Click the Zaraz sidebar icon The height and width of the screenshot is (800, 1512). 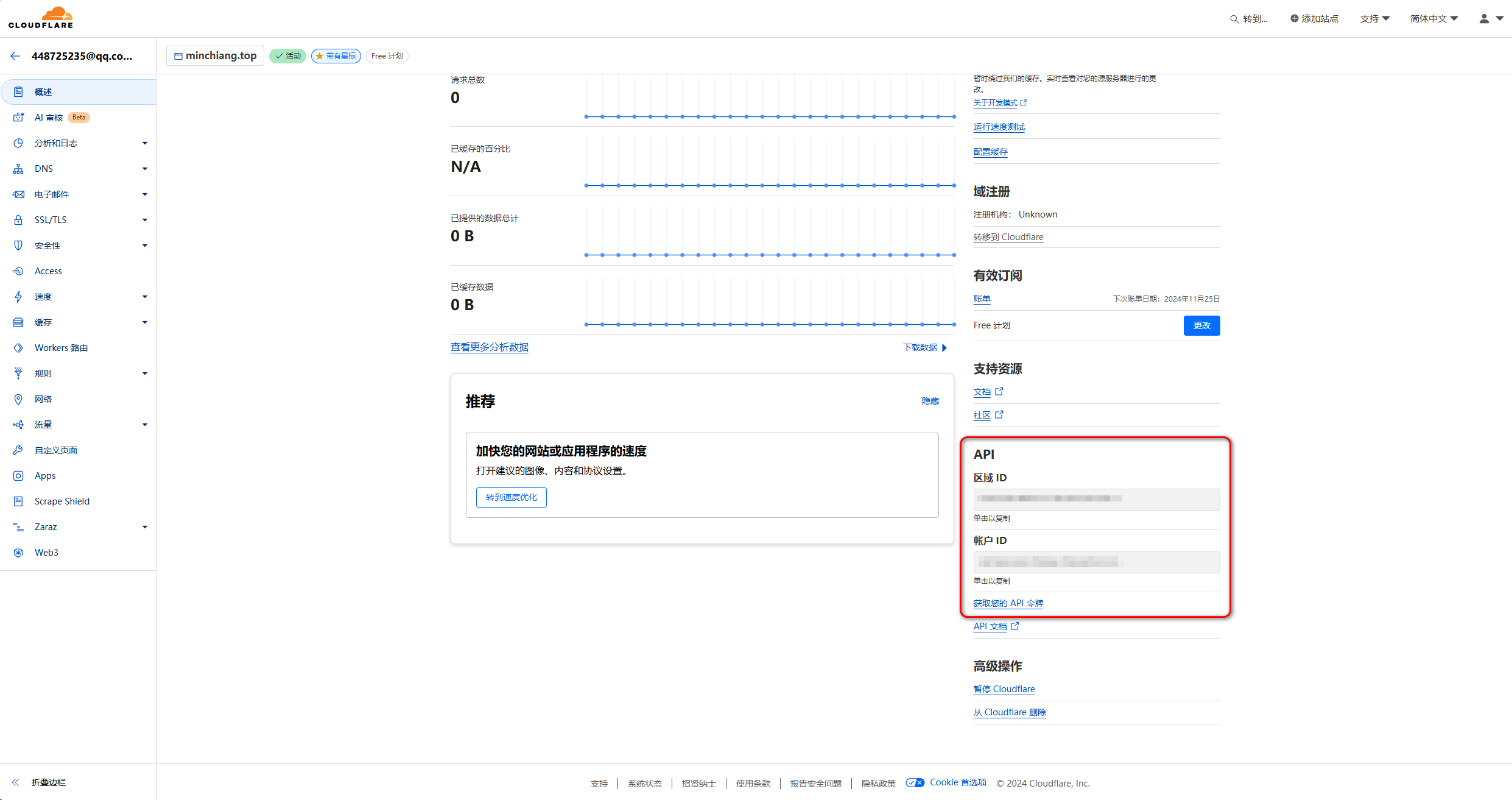18,527
